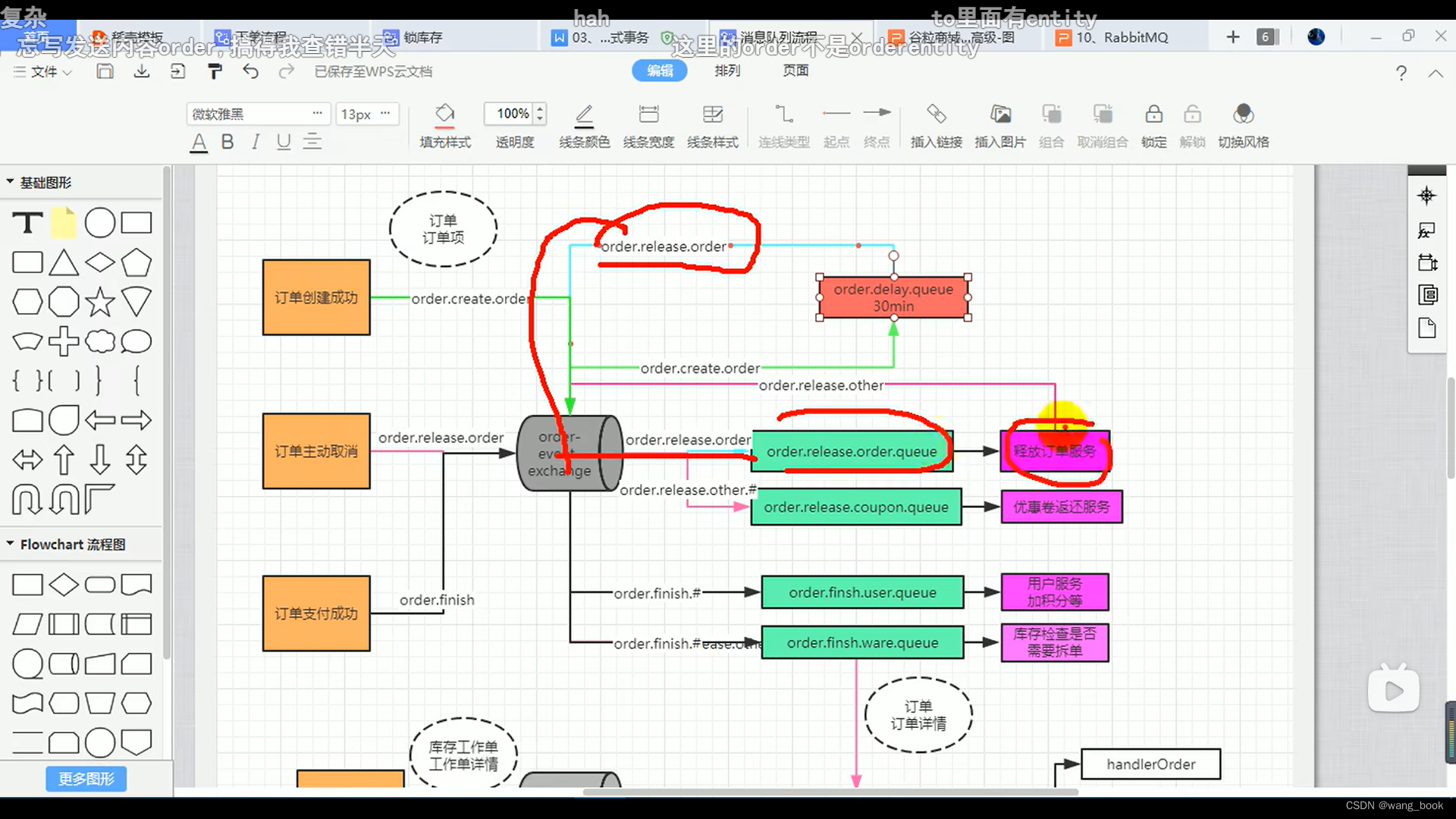Select the order.release.coupon.queue green box
This screenshot has width=1456, height=819.
pyautogui.click(x=856, y=507)
